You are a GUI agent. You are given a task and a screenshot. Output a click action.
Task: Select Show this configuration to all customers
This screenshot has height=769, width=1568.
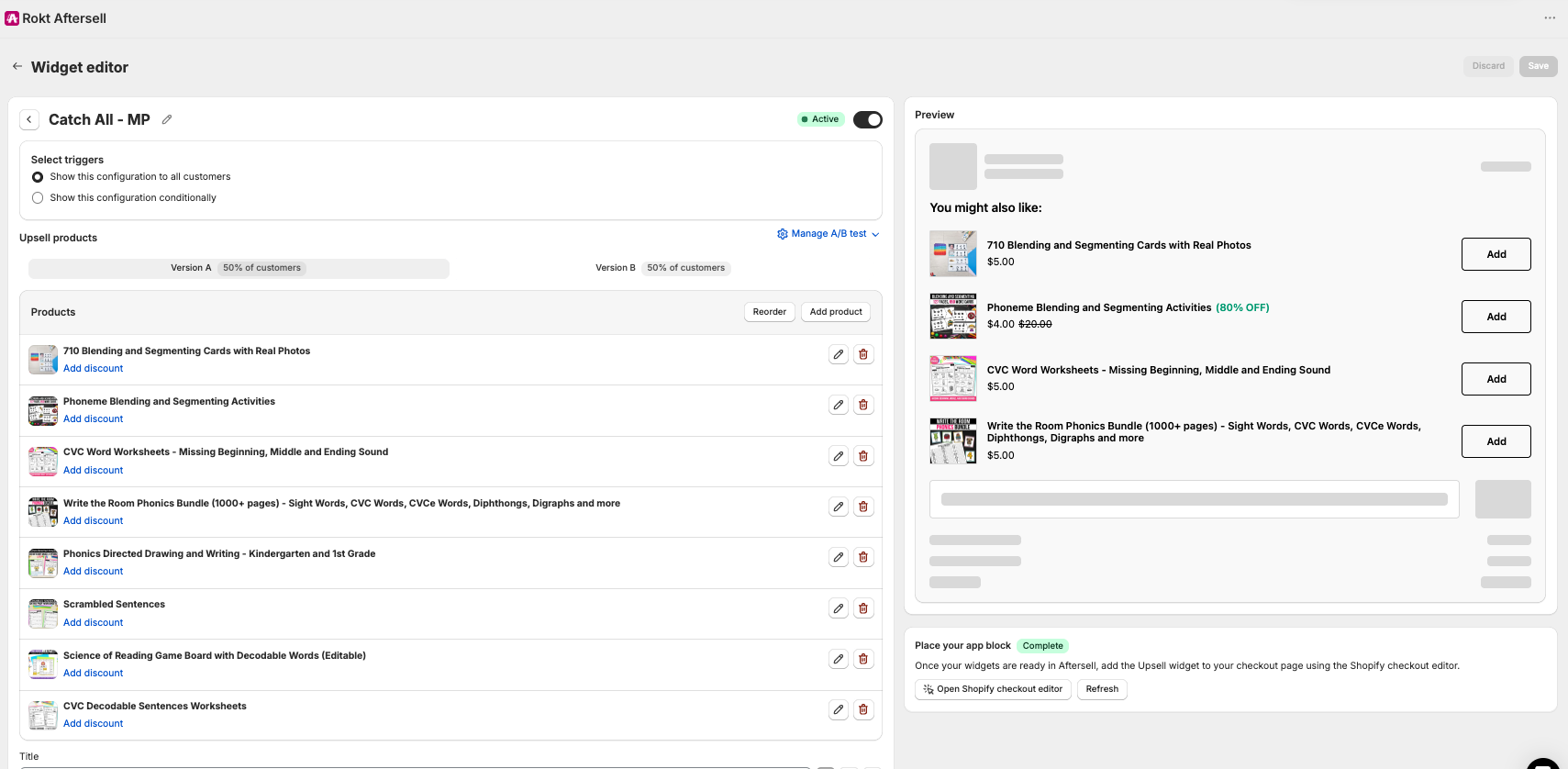38,177
